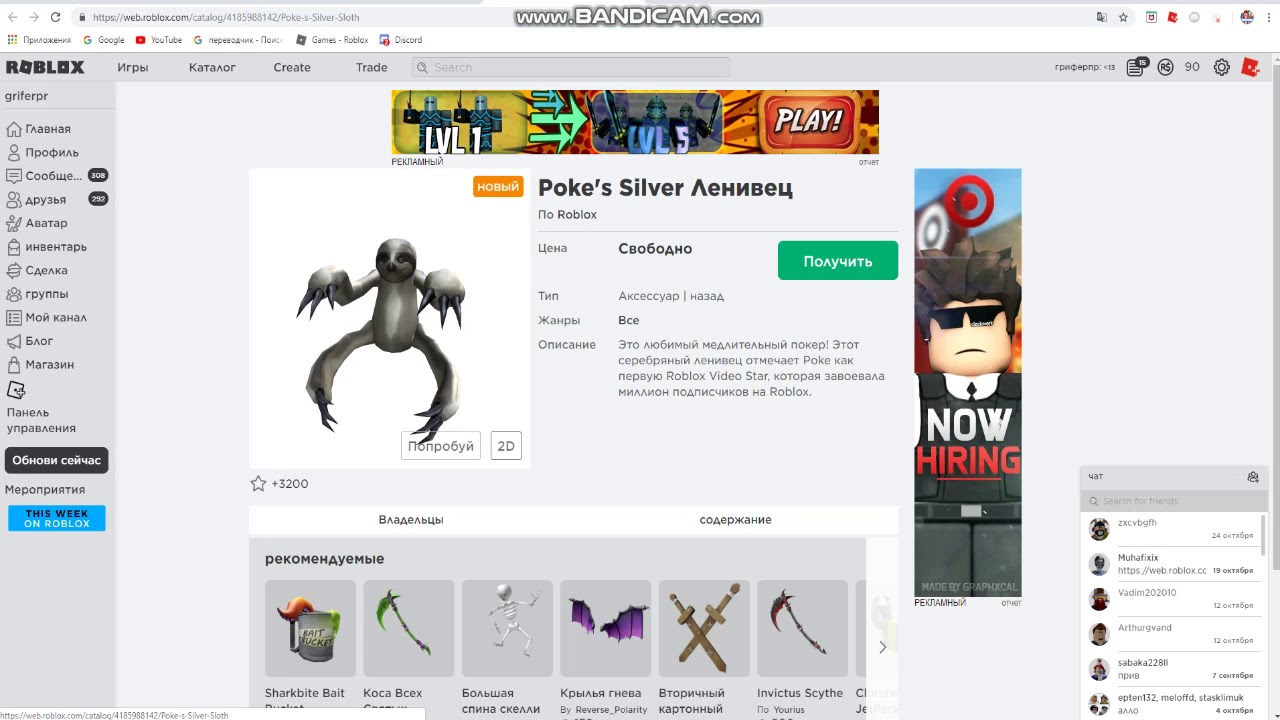The image size is (1280, 720).
Task: Open the Roblox creator link under the title
Action: (x=577, y=215)
